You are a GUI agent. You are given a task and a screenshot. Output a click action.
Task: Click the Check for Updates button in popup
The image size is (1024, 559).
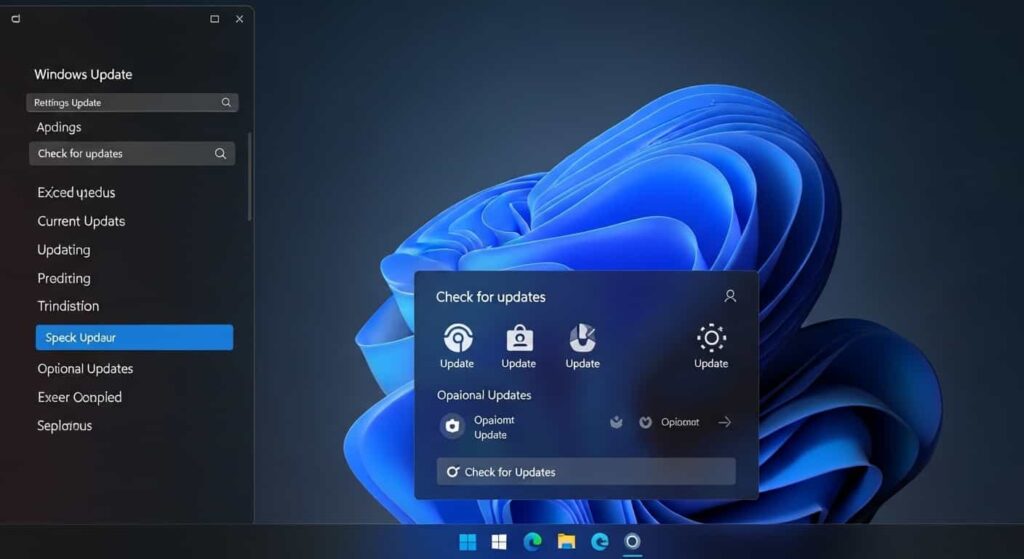(x=586, y=471)
